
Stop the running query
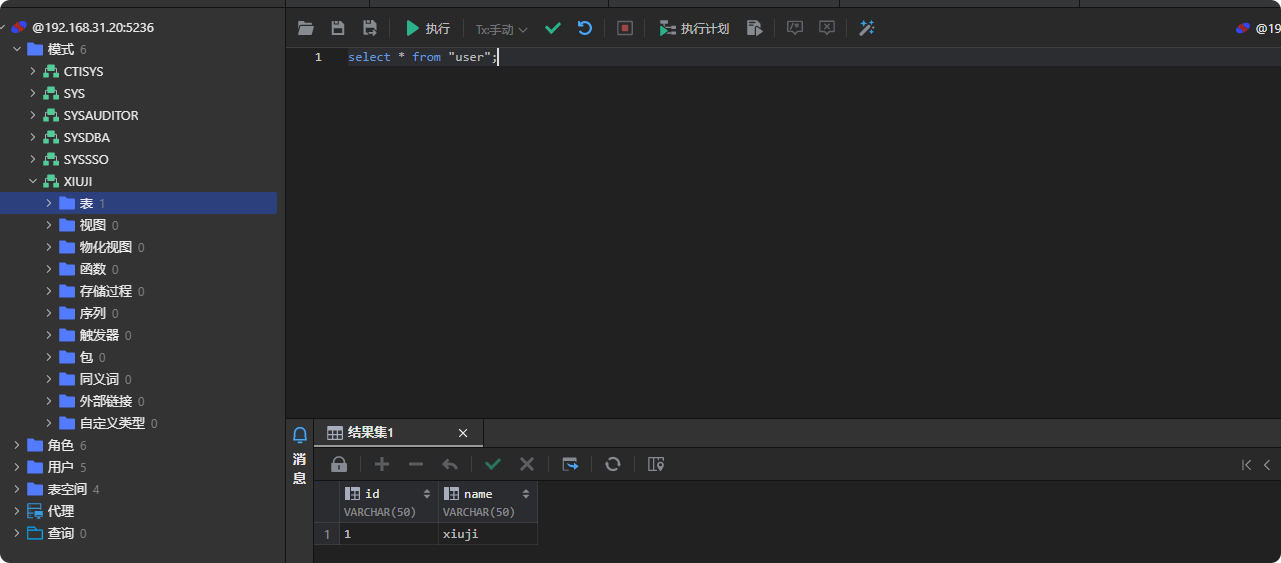[625, 28]
